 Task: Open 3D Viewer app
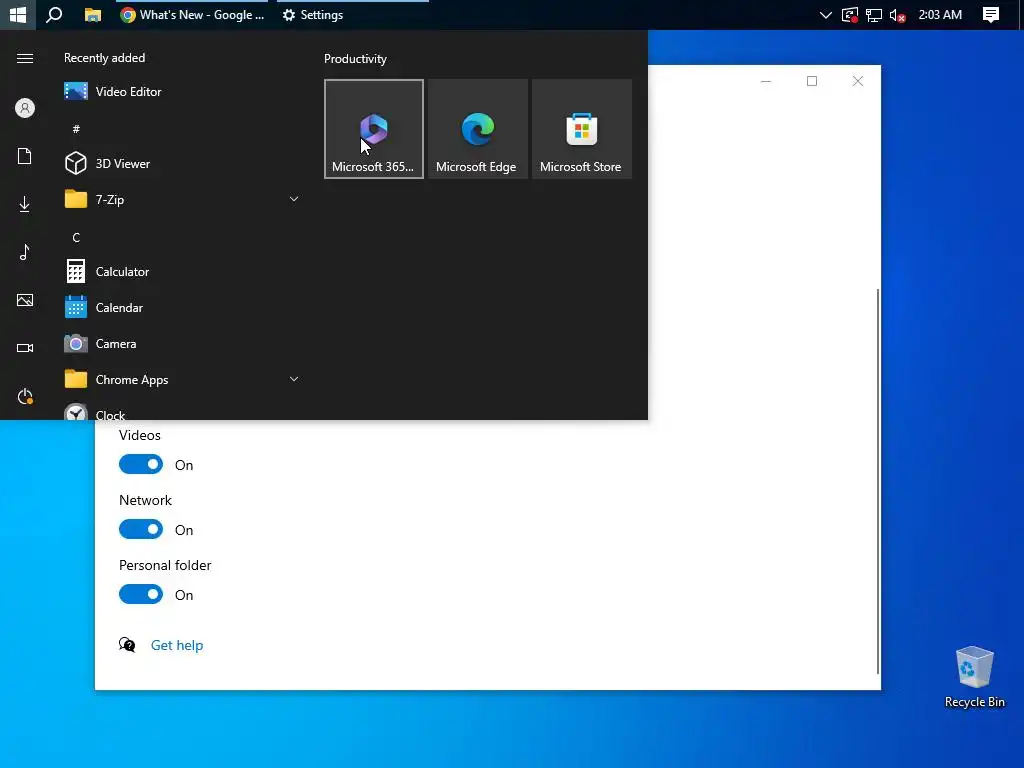pos(182,163)
